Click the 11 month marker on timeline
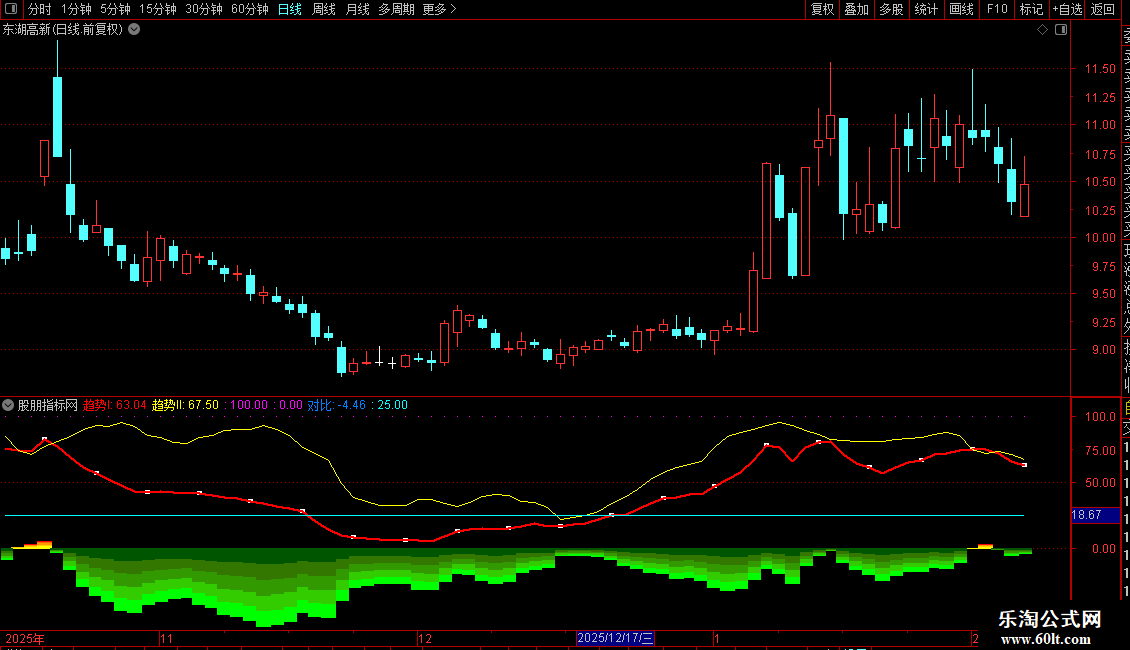 click(x=166, y=638)
